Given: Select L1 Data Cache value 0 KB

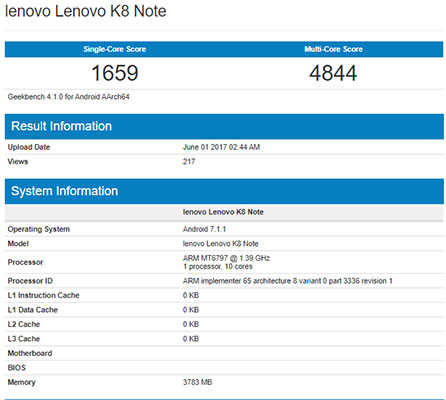Looking at the screenshot, I should coord(191,310).
